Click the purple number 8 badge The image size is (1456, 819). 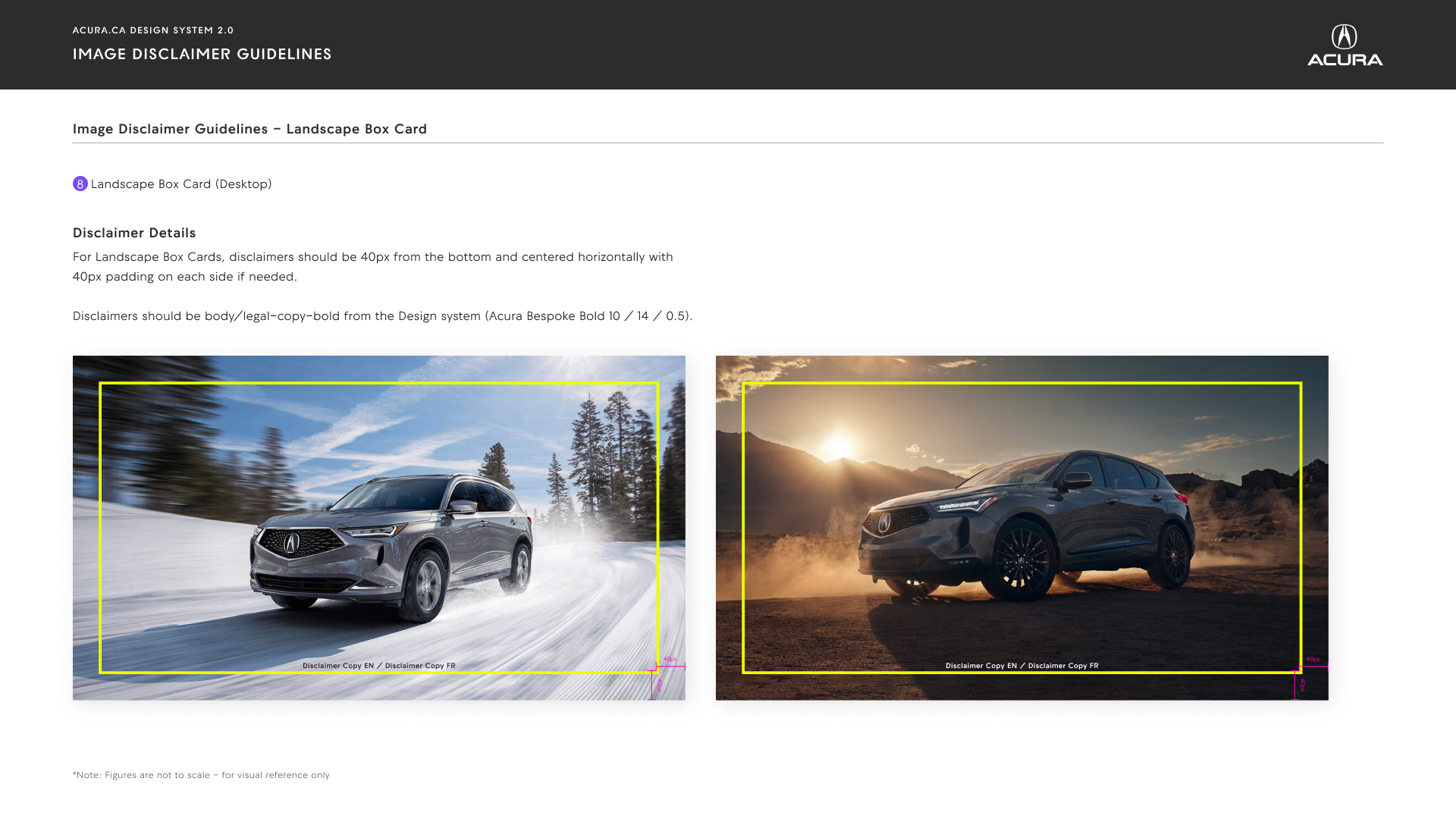pos(80,184)
